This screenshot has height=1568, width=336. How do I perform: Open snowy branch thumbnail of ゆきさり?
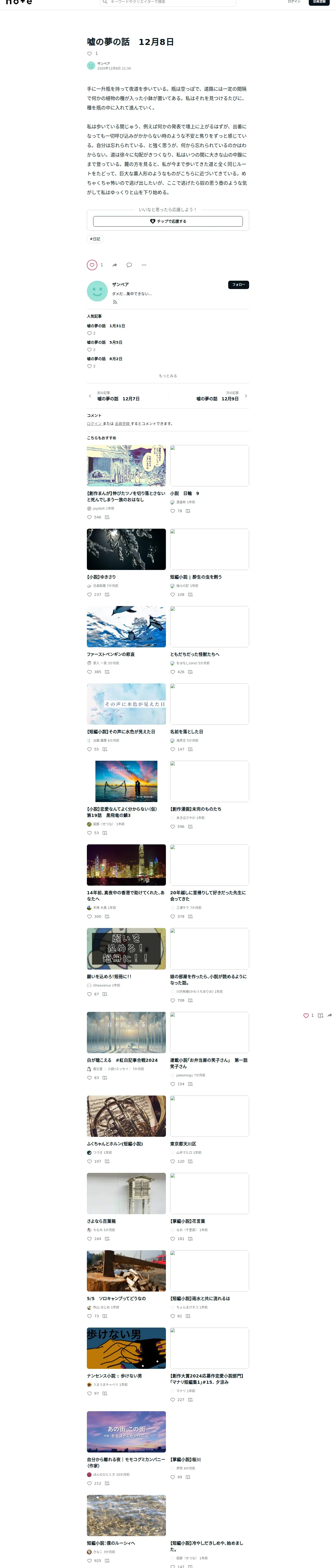point(126,549)
